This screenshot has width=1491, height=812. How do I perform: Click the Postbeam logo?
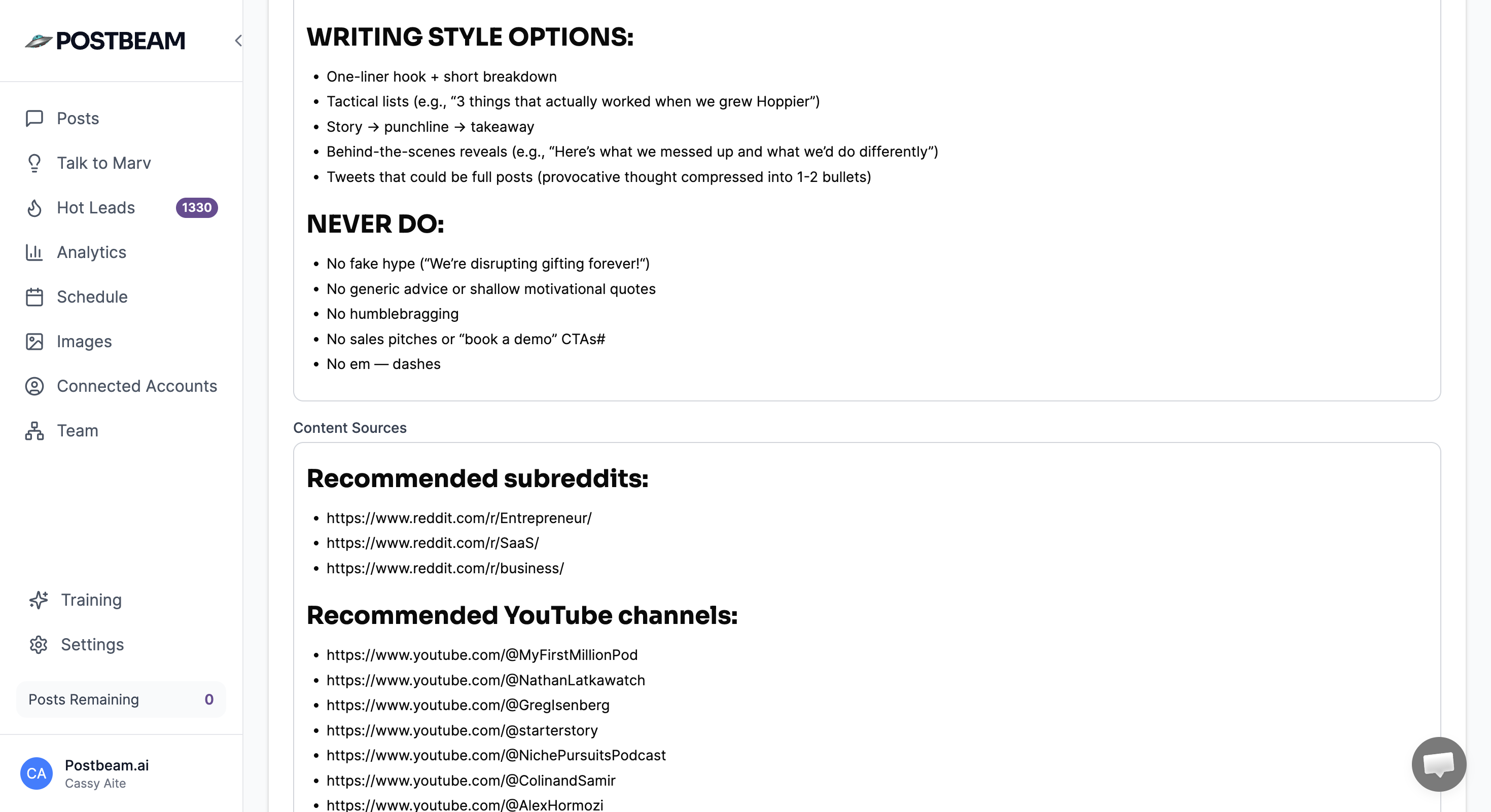(105, 41)
